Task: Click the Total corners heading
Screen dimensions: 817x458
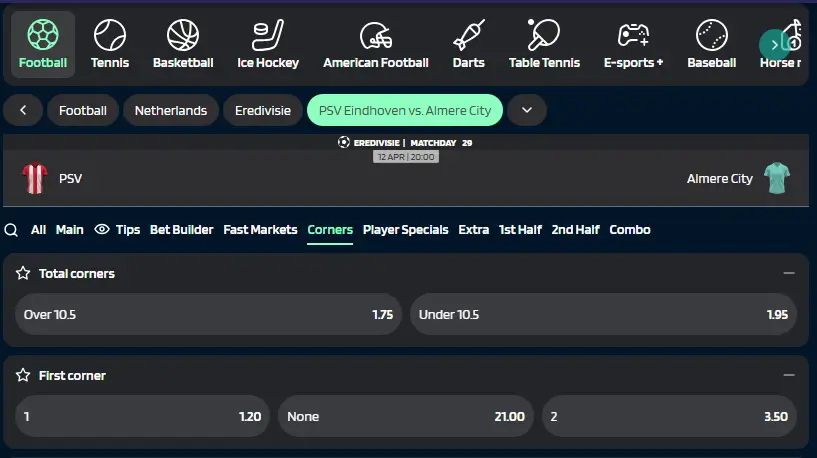Action: [x=77, y=274]
